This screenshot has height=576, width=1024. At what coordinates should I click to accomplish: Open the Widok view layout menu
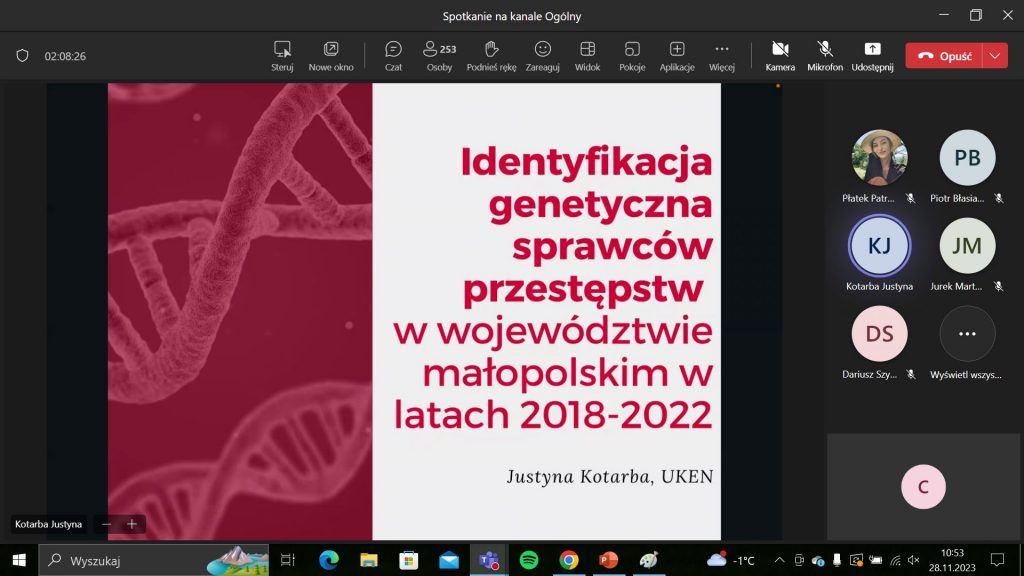587,56
